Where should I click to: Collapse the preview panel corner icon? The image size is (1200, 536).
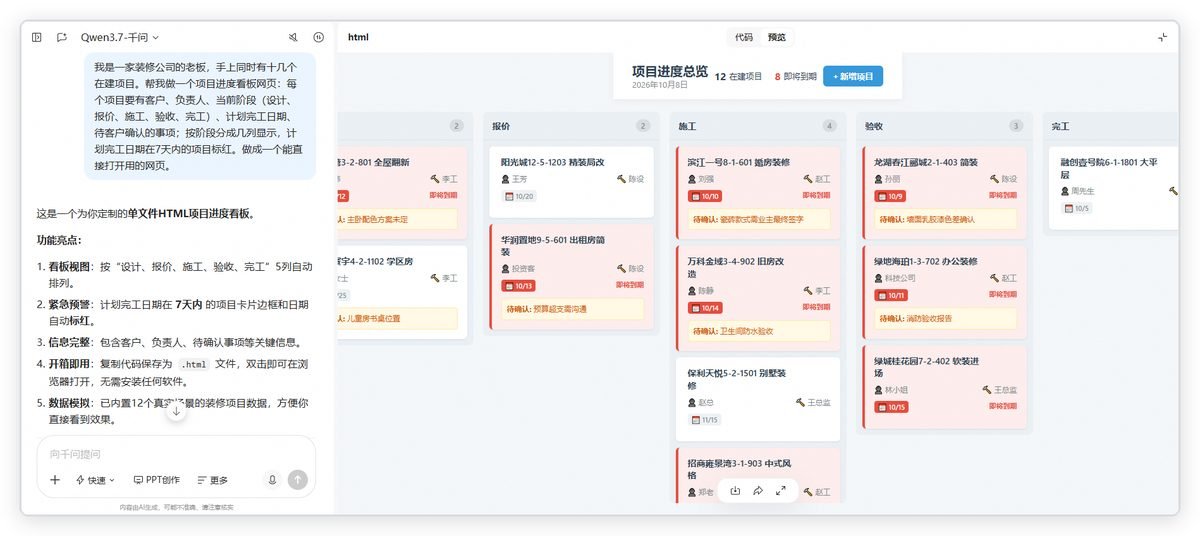(1162, 37)
